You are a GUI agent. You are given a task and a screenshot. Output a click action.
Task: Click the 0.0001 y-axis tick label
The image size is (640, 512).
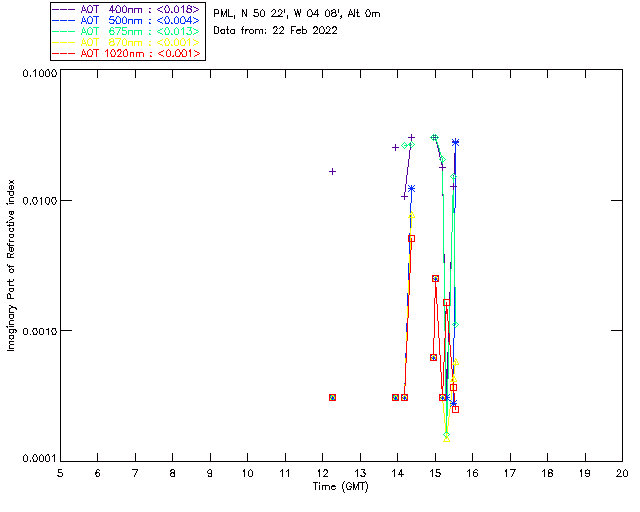(39, 459)
